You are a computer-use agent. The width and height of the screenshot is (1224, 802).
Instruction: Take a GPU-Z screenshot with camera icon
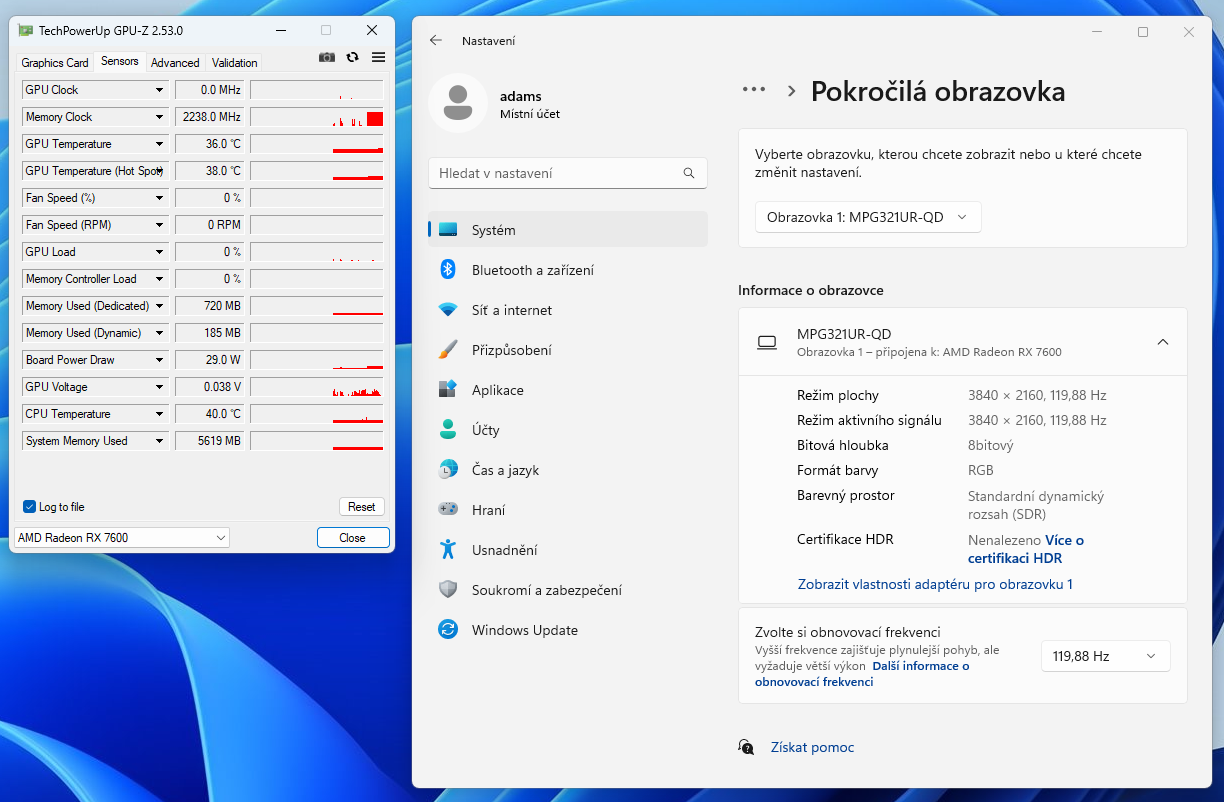[x=327, y=57]
